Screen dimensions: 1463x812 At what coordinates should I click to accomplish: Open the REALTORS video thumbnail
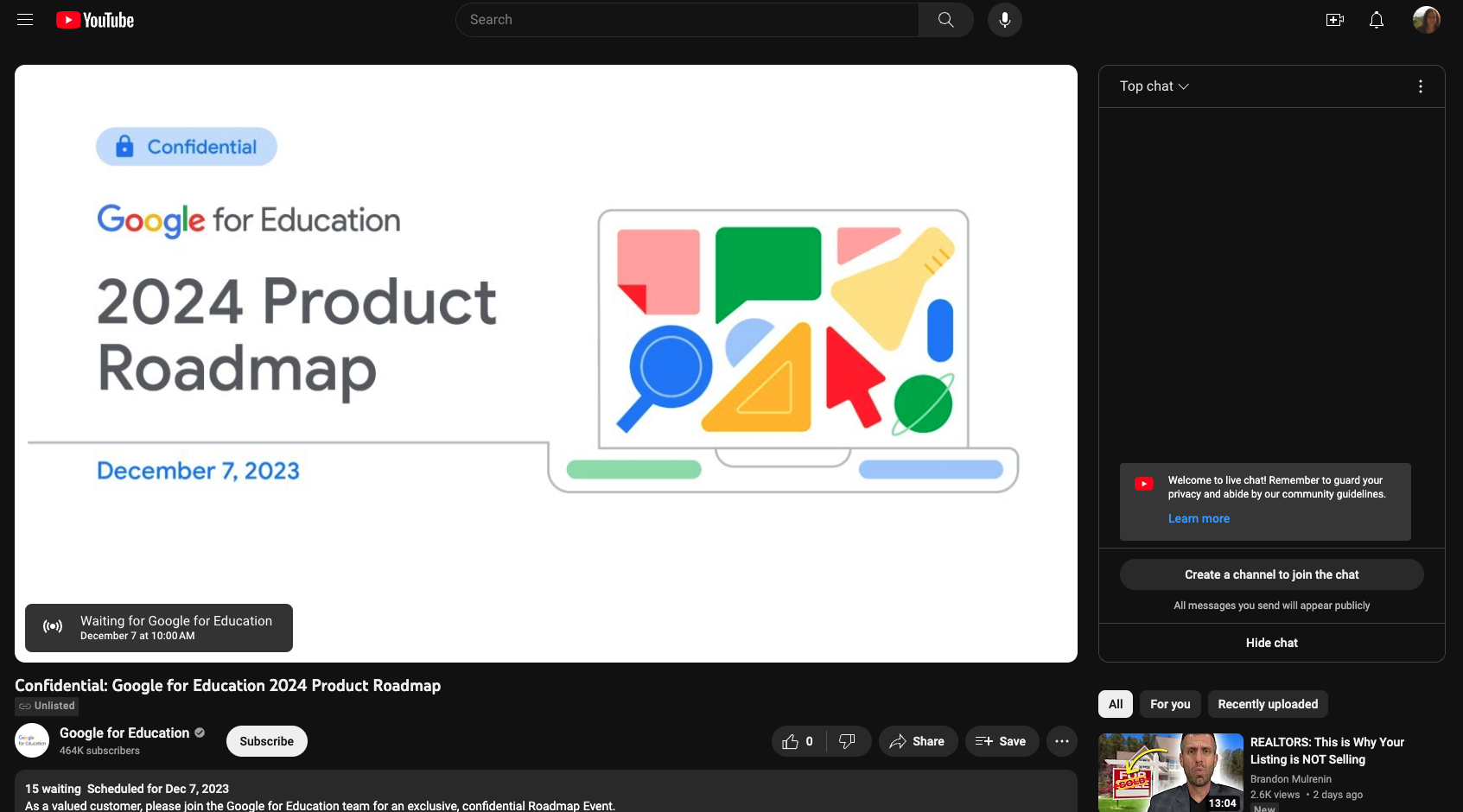[x=1171, y=773]
